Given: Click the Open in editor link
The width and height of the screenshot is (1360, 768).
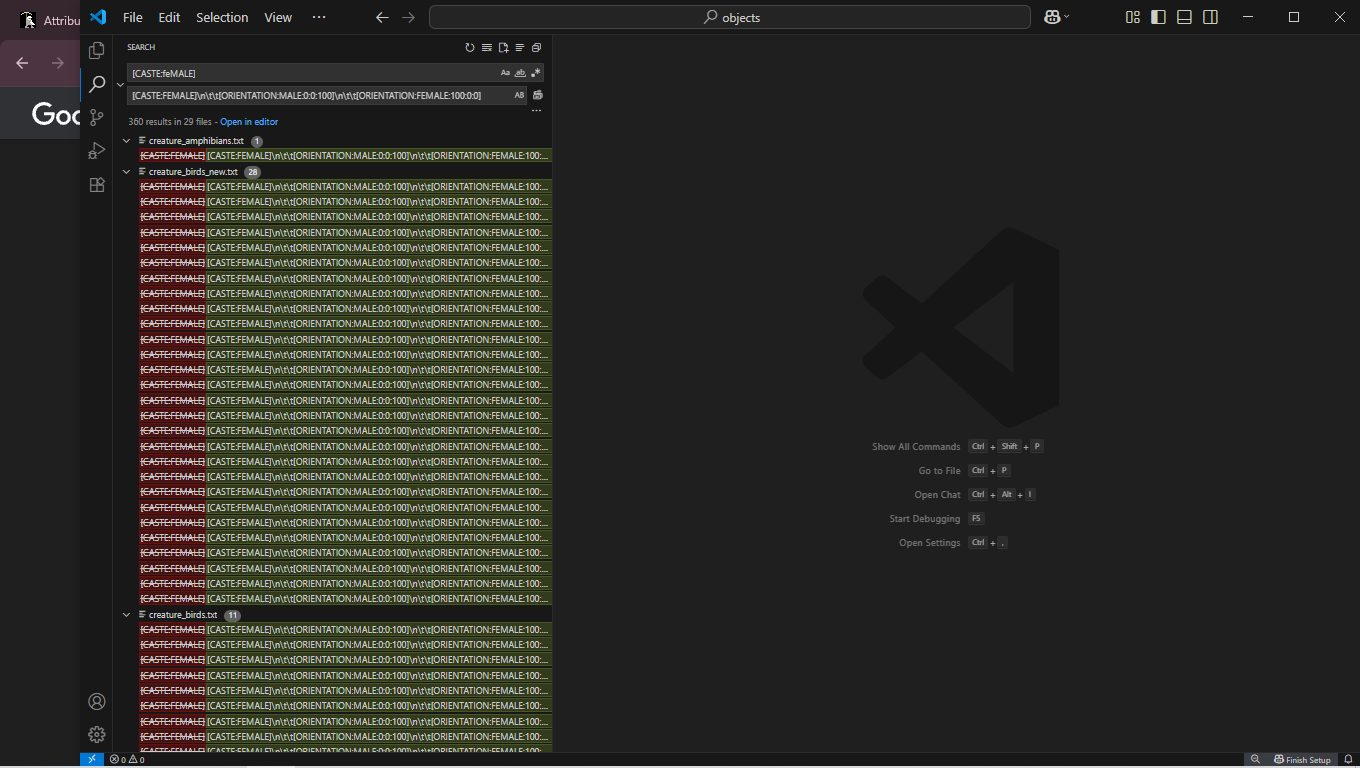Looking at the screenshot, I should tap(249, 122).
